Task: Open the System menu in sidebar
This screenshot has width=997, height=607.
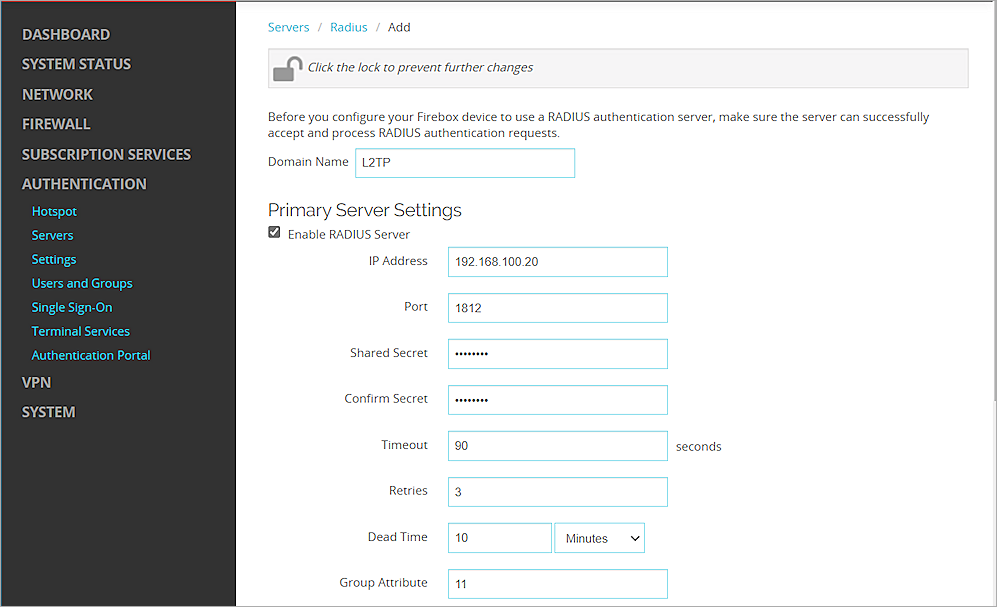Action: (x=48, y=412)
